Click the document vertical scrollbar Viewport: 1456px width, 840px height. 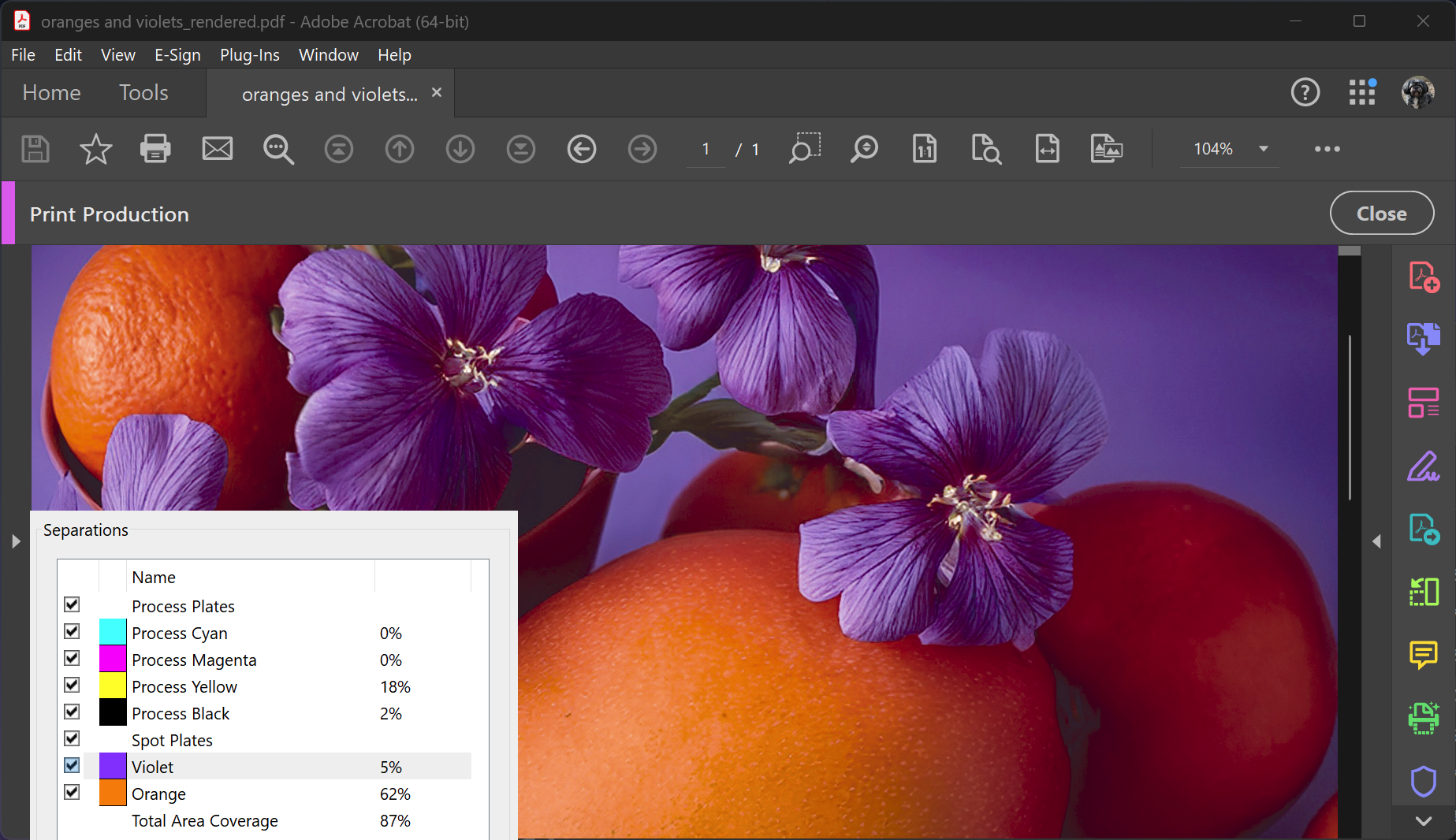tap(1350, 418)
